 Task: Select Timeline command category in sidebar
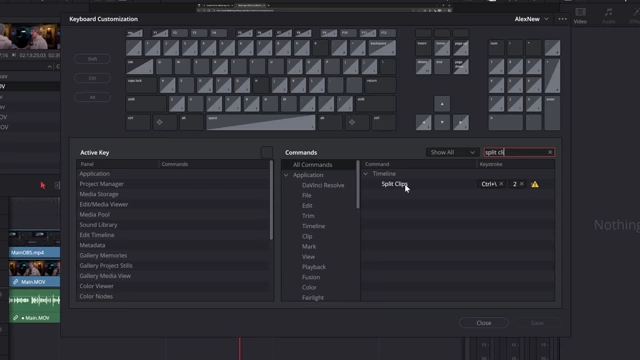pos(313,226)
